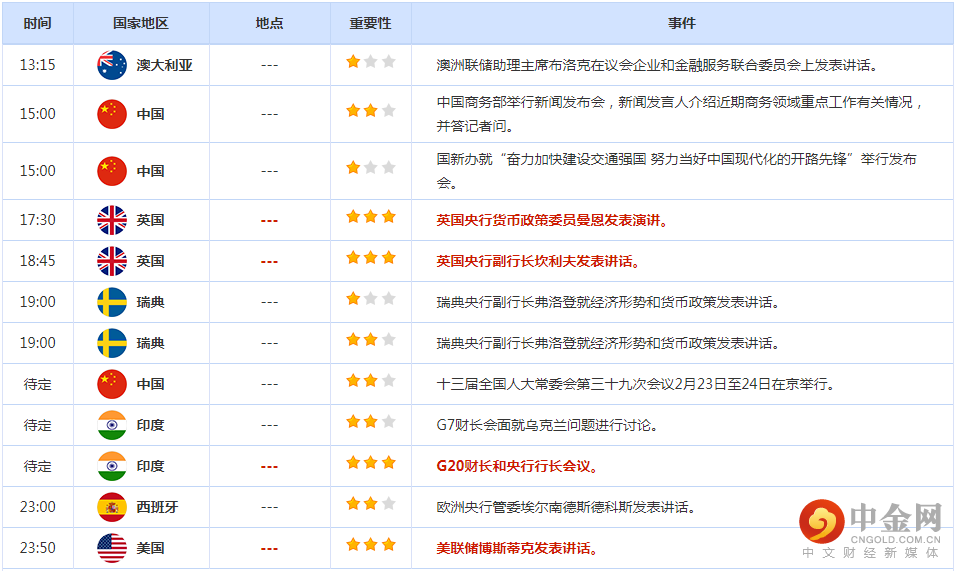Screen dimensions: 956x571
Task: Open the 英国央行货币政策委员曼恩发表演讲 event
Action: tap(552, 220)
